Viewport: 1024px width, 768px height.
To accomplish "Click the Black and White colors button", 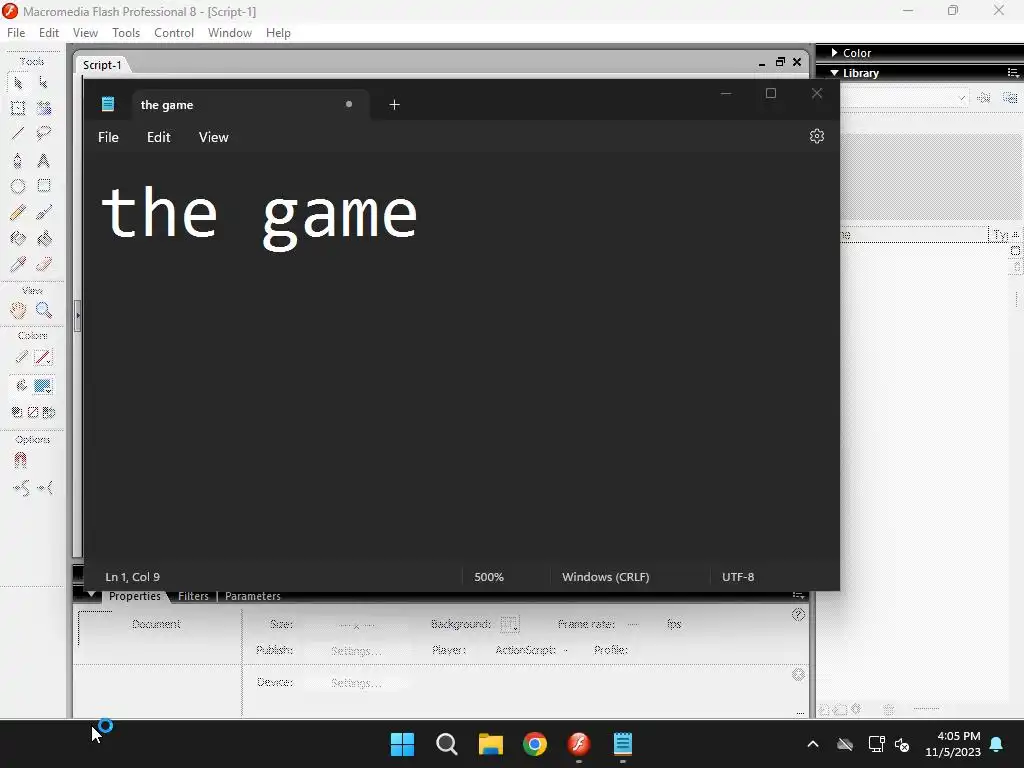I will pyautogui.click(x=17, y=412).
